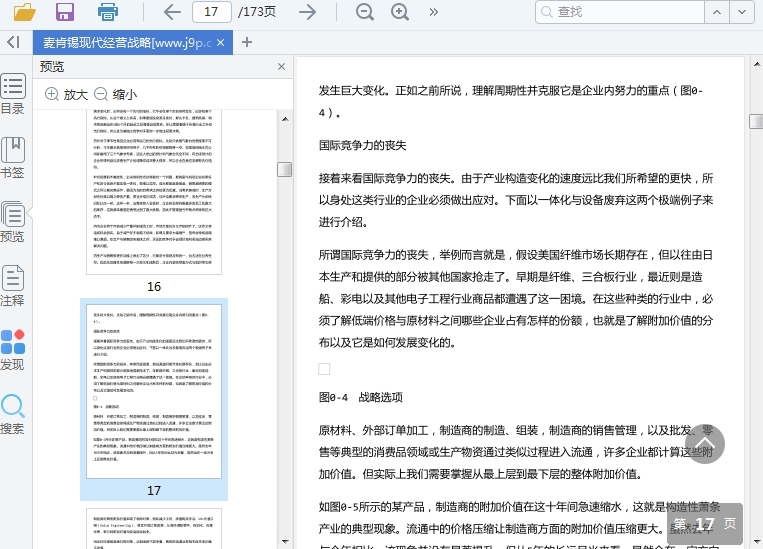Screen dimensions: 763x549
Task: Open the 预览 thumbnail preview panel
Action: click(13, 222)
